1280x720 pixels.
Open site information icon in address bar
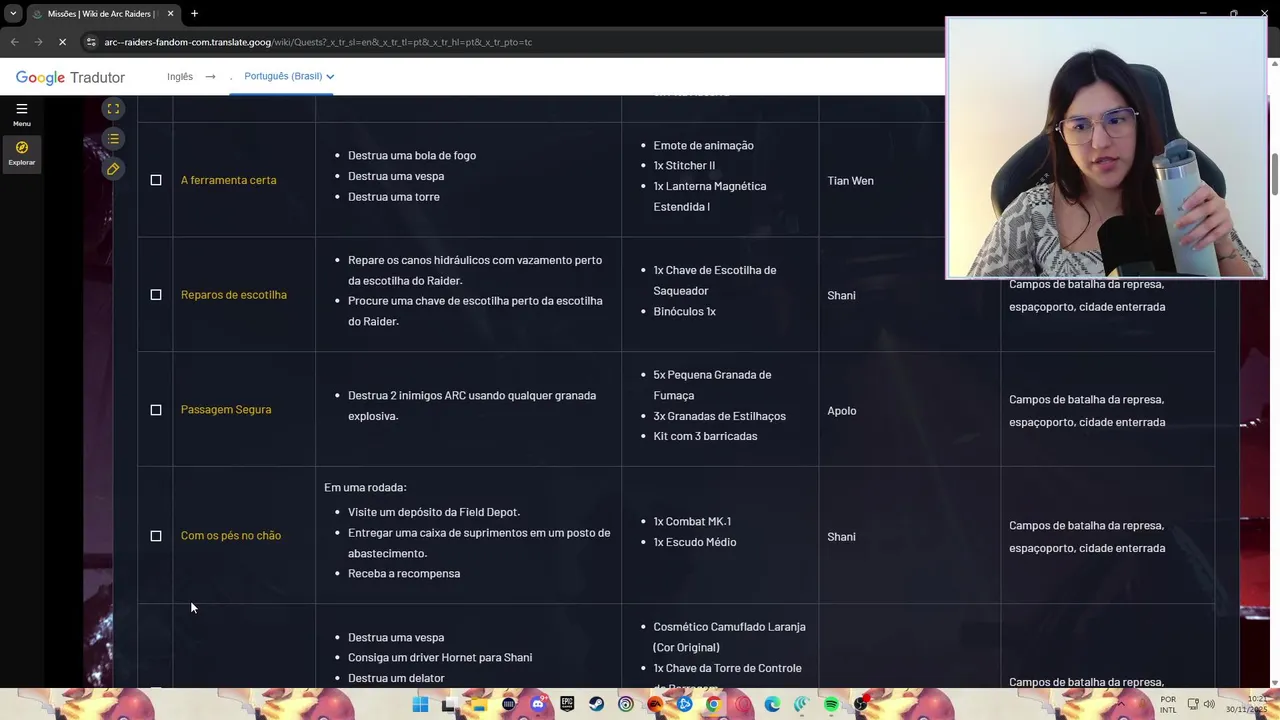tap(91, 42)
